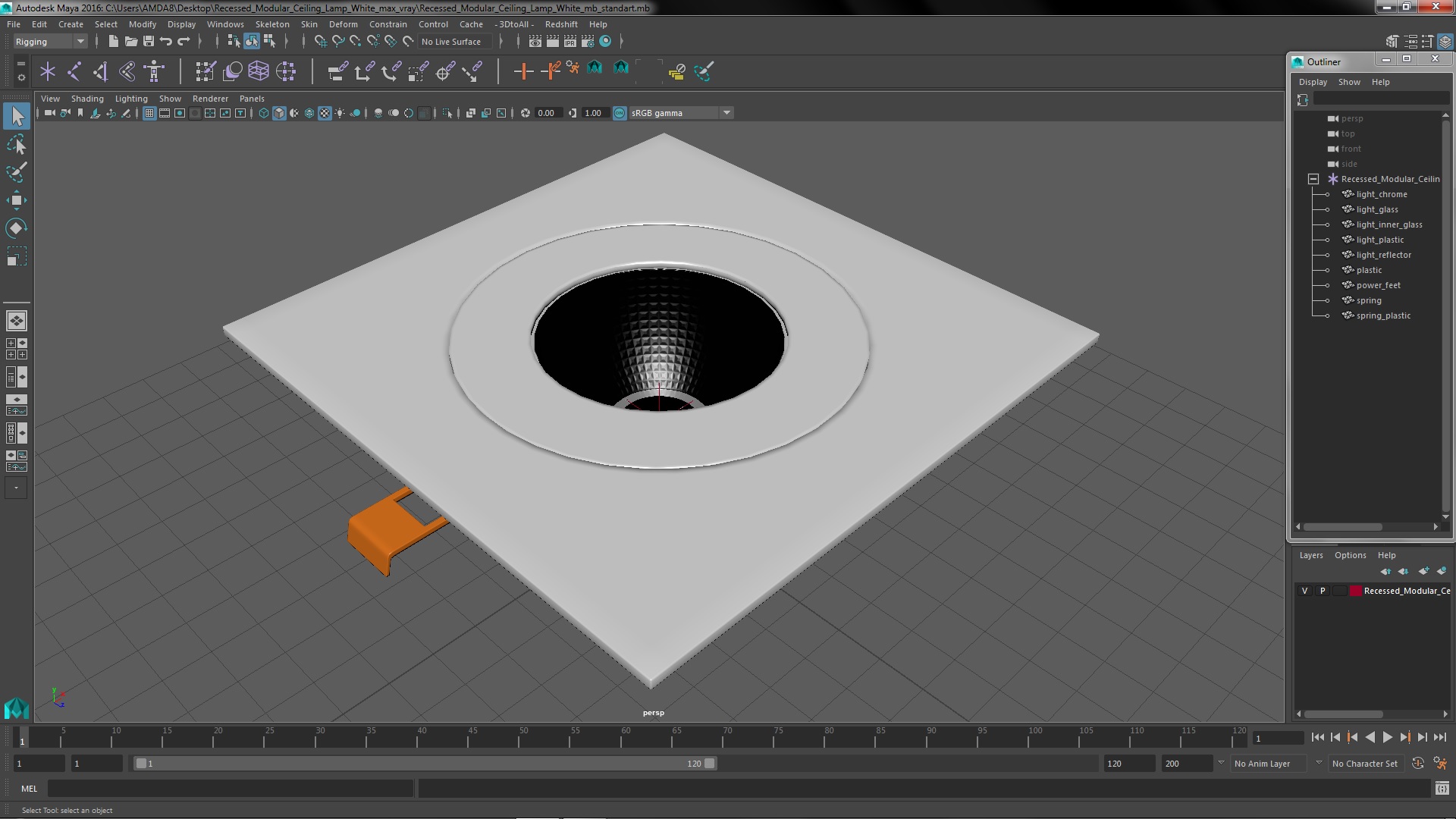1456x819 pixels.
Task: Choose the Move tool in toolbox
Action: 17,200
